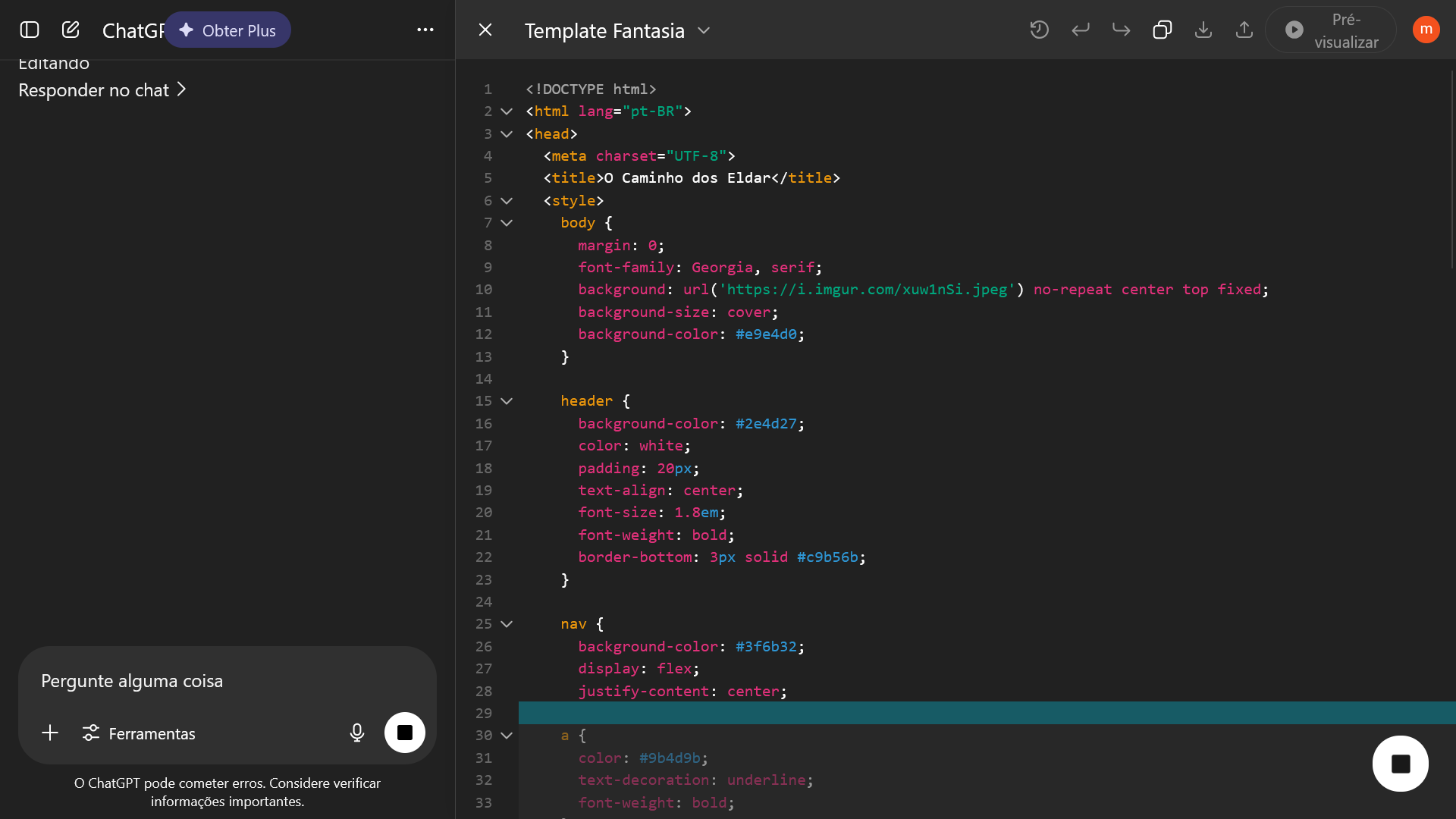This screenshot has width=1456, height=819.
Task: Click the #9b4d9b link color value
Action: [670, 758]
